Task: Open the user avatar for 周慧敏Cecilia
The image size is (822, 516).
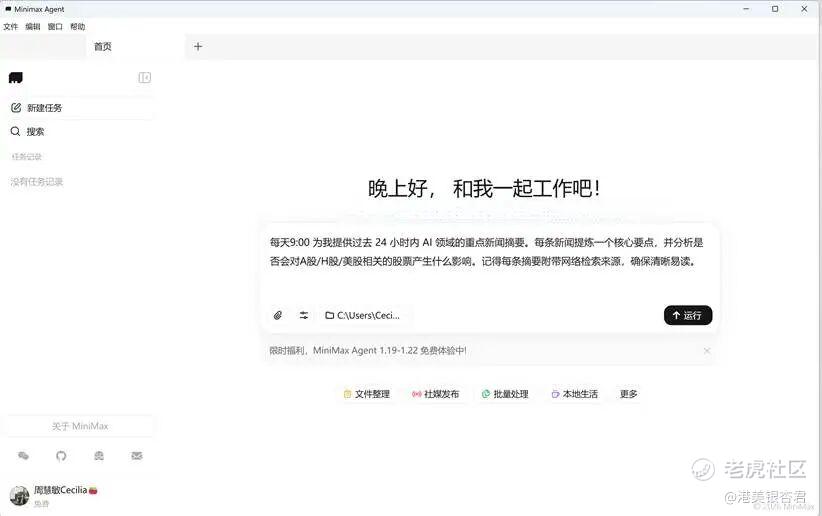Action: 19,496
